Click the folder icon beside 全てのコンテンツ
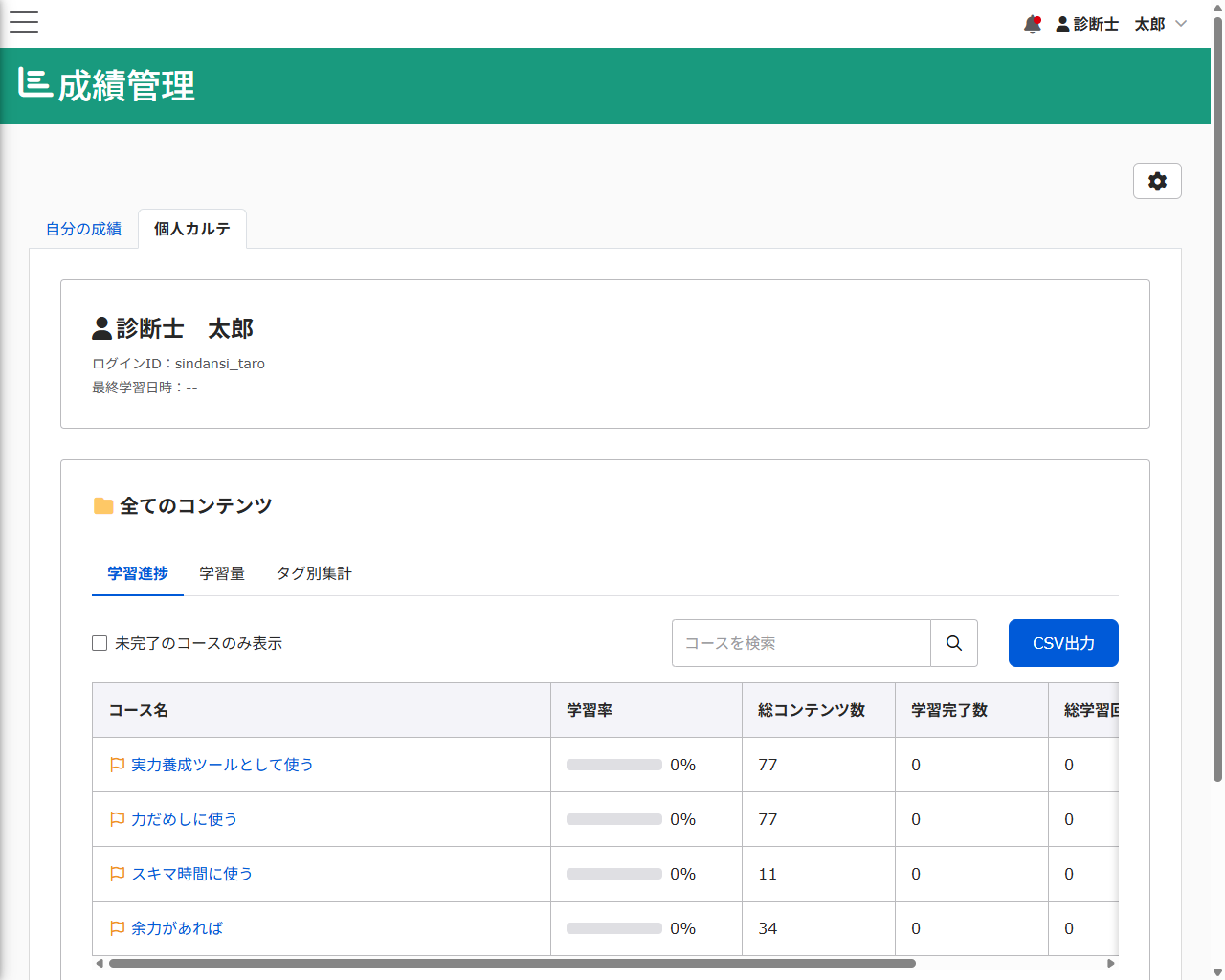The width and height of the screenshot is (1225, 980). (103, 505)
